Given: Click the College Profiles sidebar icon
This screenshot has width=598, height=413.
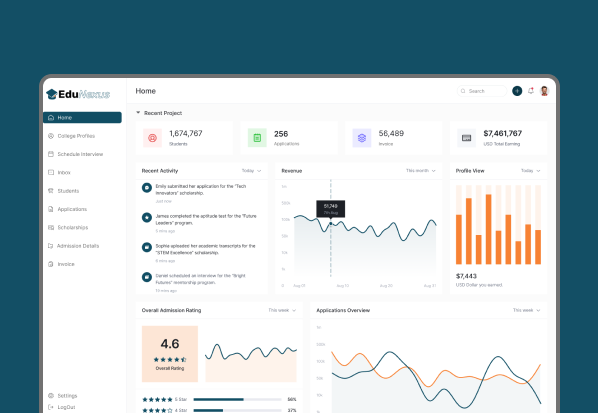Looking at the screenshot, I should tap(51, 136).
